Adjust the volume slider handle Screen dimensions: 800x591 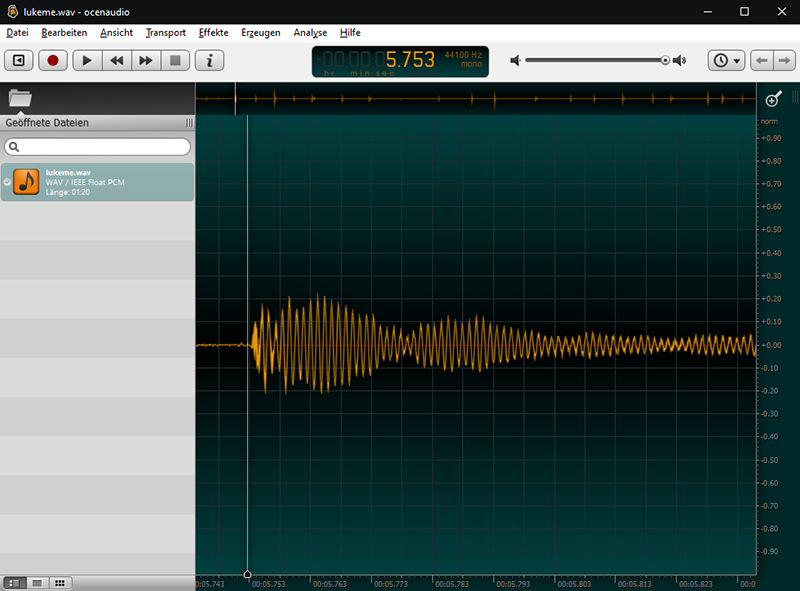point(665,60)
